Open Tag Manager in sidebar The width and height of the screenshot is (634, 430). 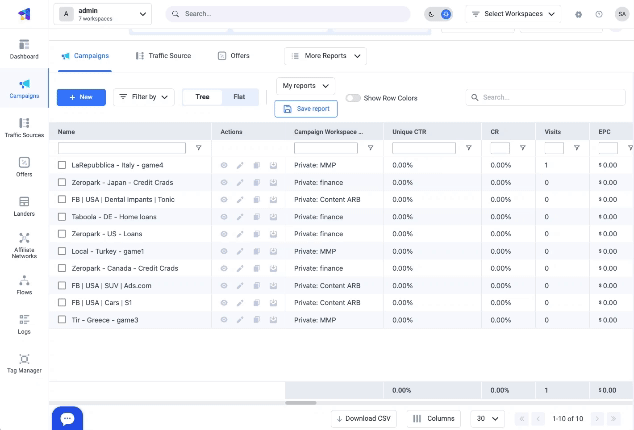click(x=24, y=364)
